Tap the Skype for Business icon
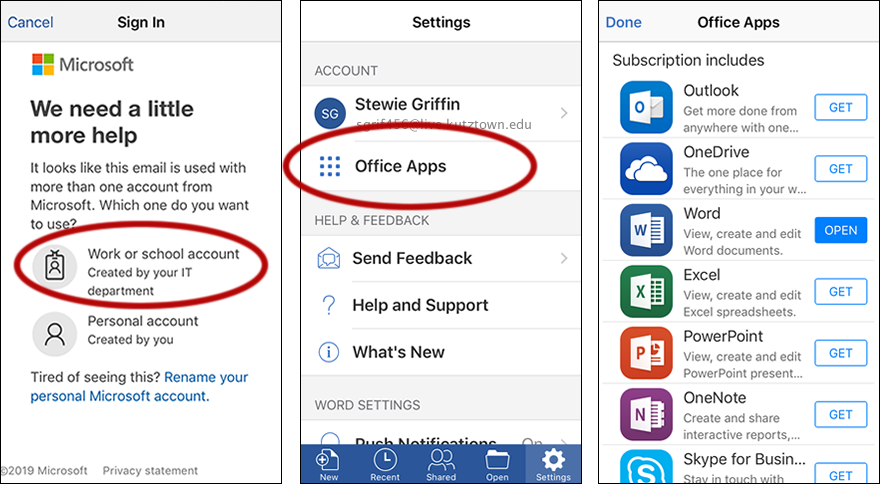This screenshot has width=880, height=484. coord(646,468)
